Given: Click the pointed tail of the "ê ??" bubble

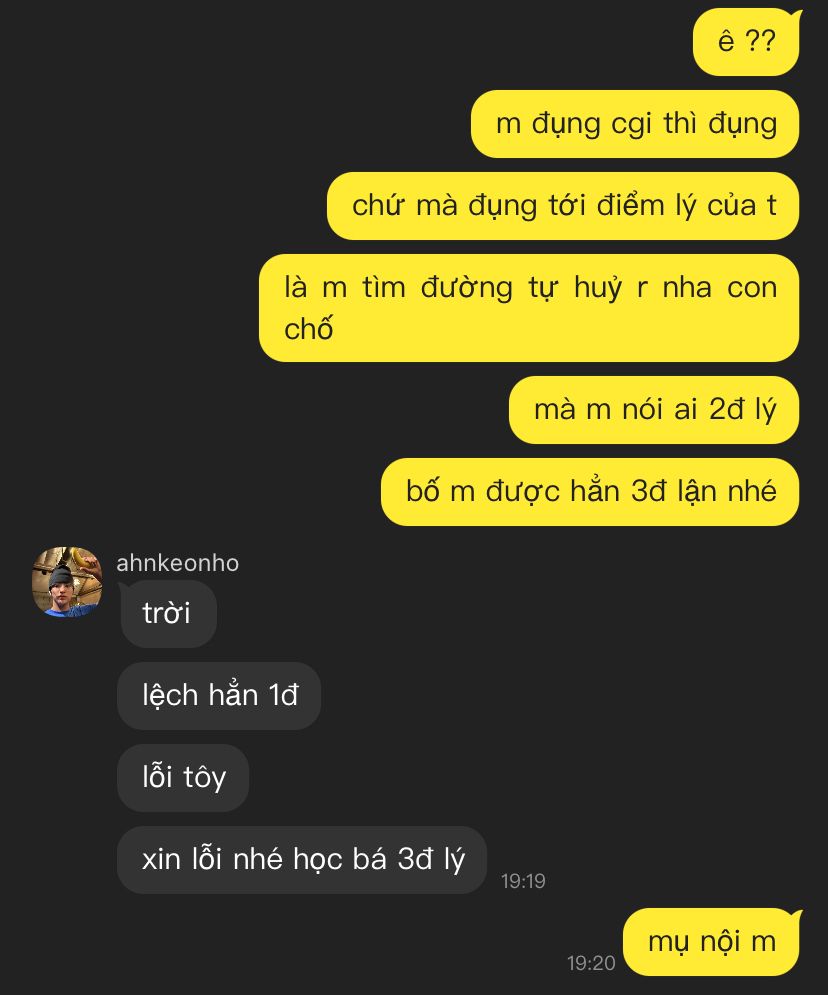Looking at the screenshot, I should (798, 15).
